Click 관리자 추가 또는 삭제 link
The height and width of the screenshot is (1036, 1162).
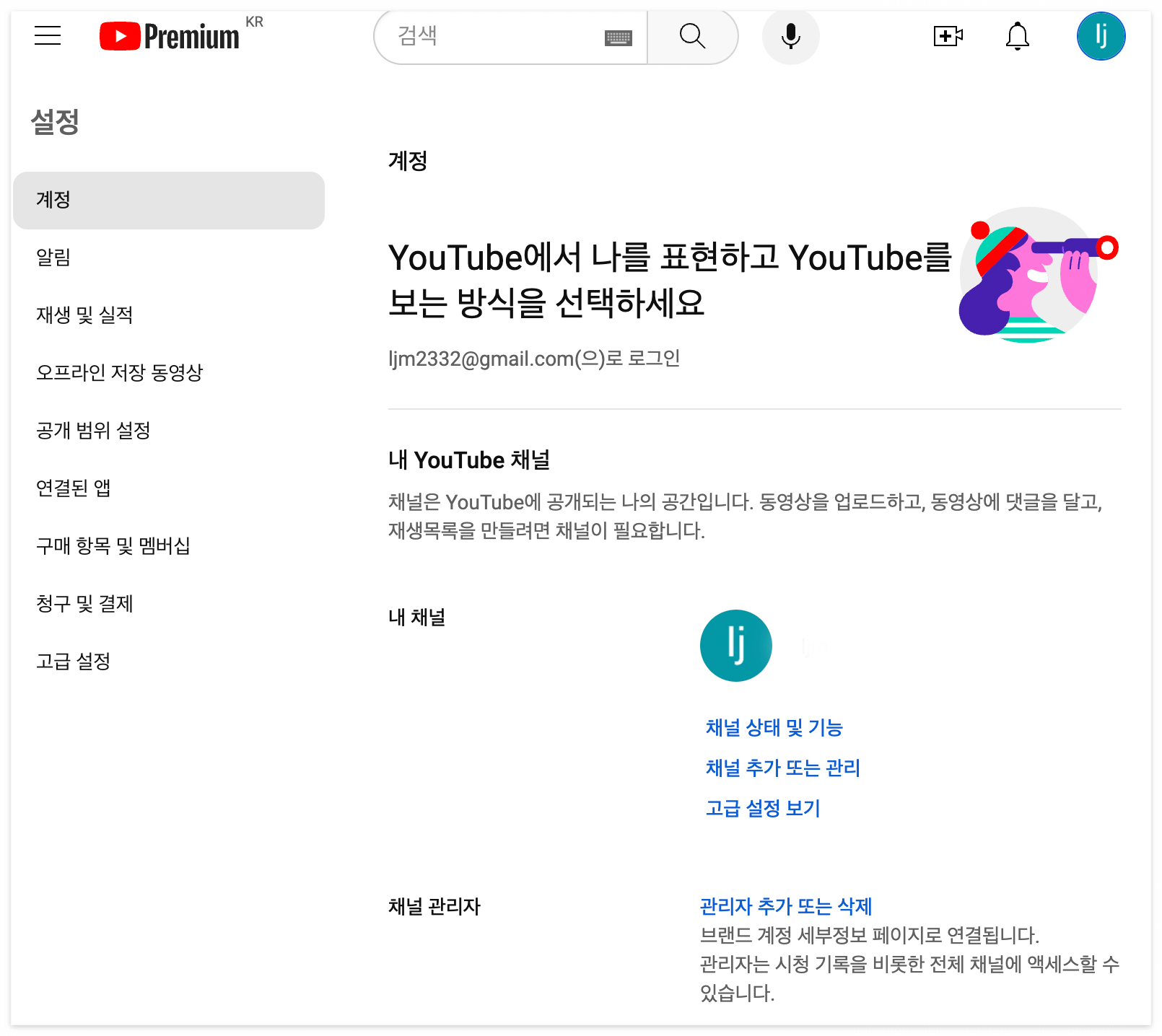785,906
